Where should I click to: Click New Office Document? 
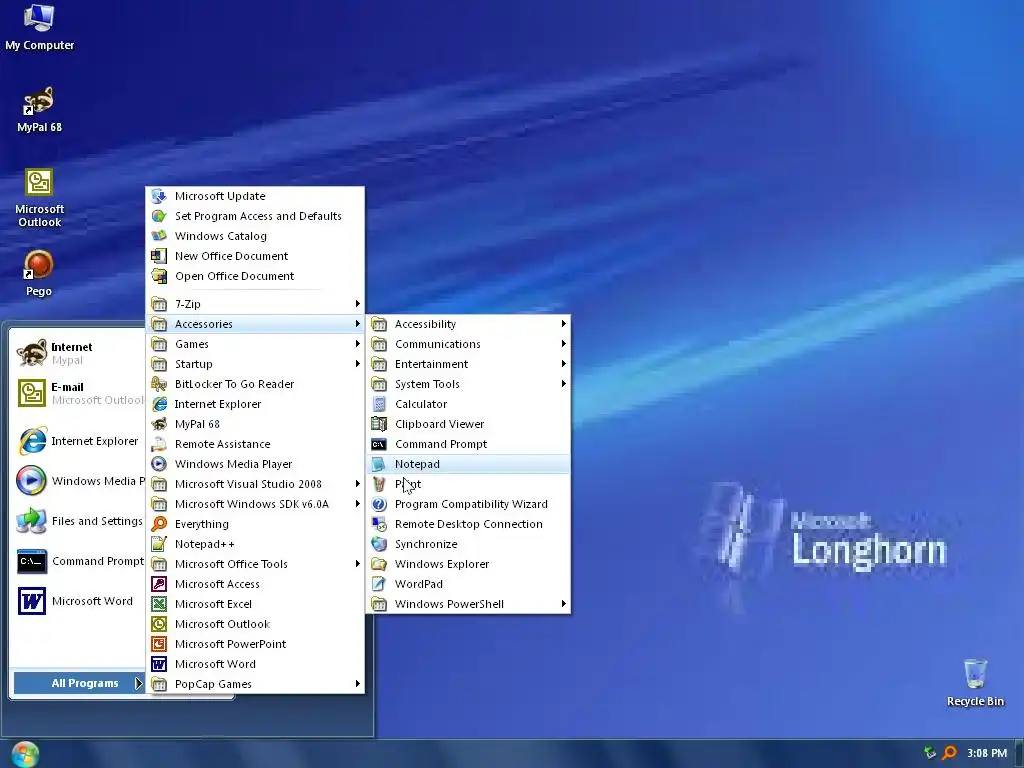click(255, 256)
